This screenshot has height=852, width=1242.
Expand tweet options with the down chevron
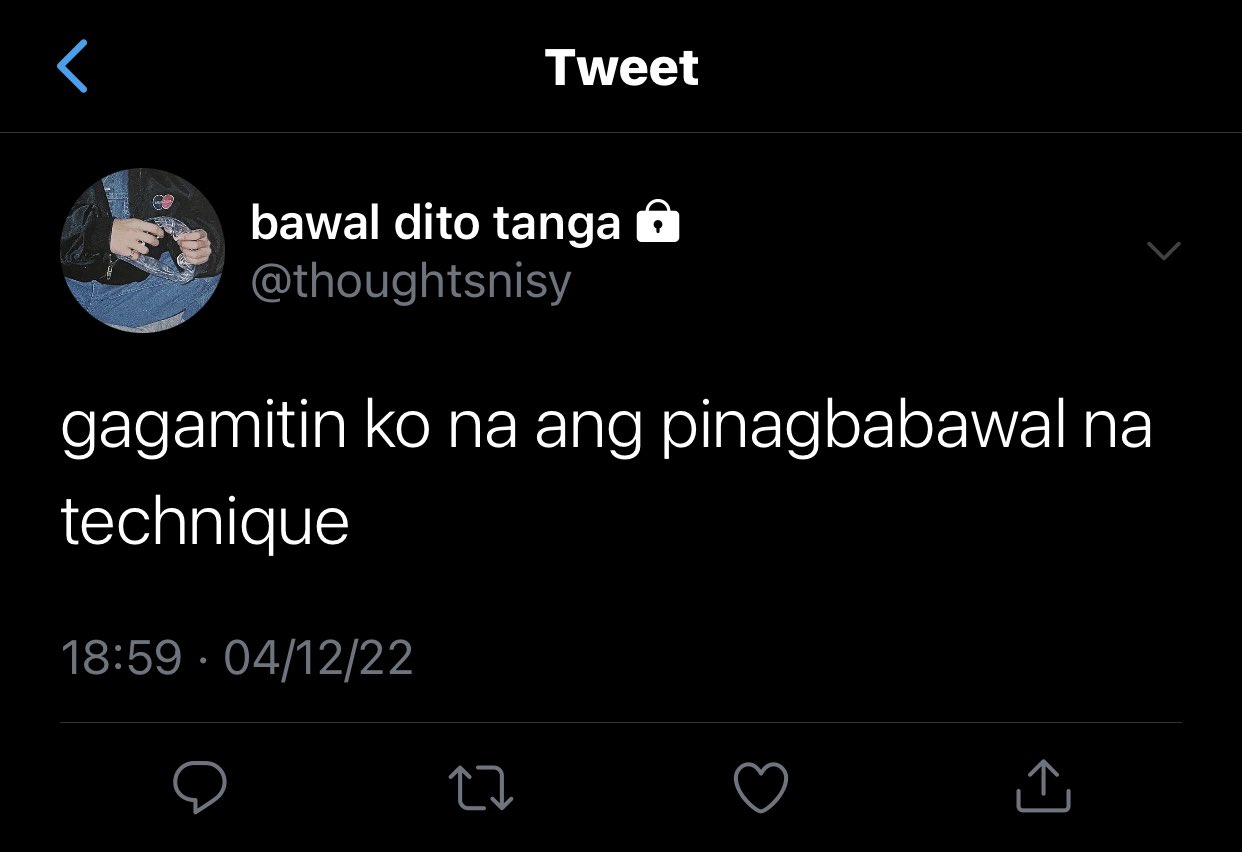click(x=1163, y=251)
